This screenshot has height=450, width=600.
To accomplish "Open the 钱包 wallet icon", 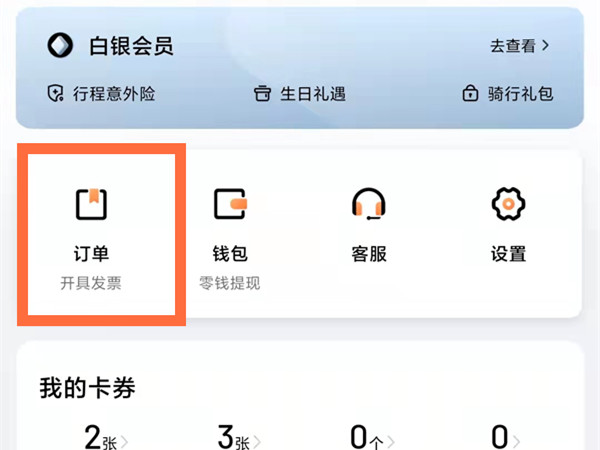I will pyautogui.click(x=230, y=204).
